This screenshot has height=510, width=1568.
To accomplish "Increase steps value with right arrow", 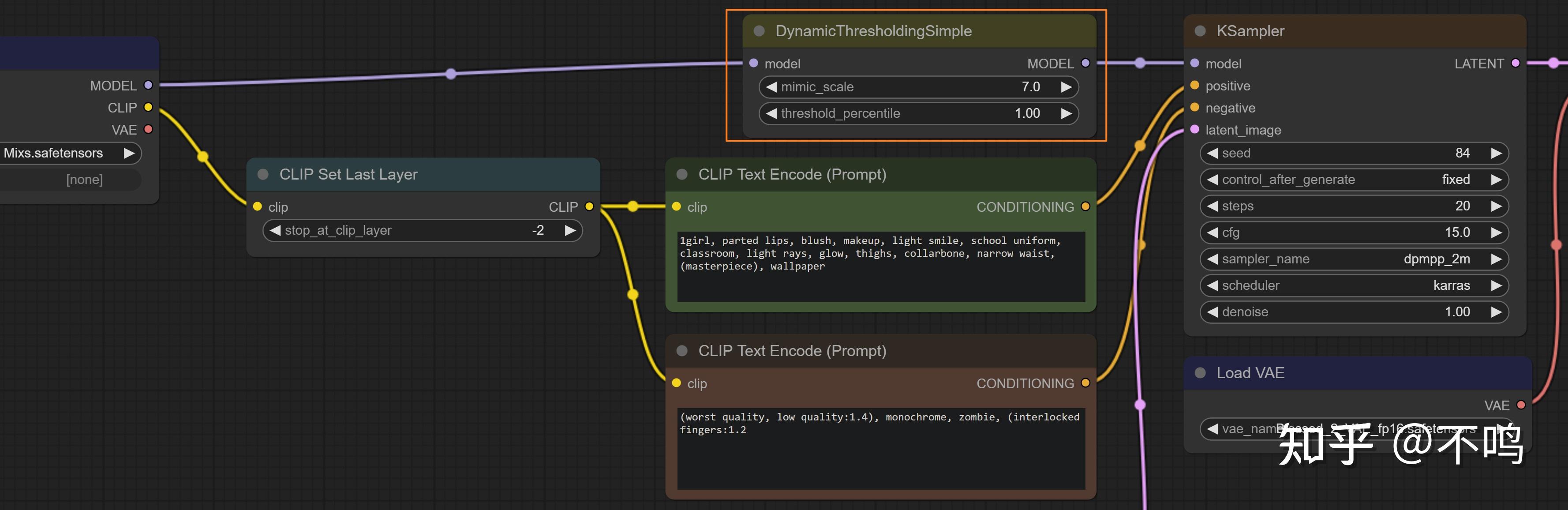I will (x=1496, y=206).
